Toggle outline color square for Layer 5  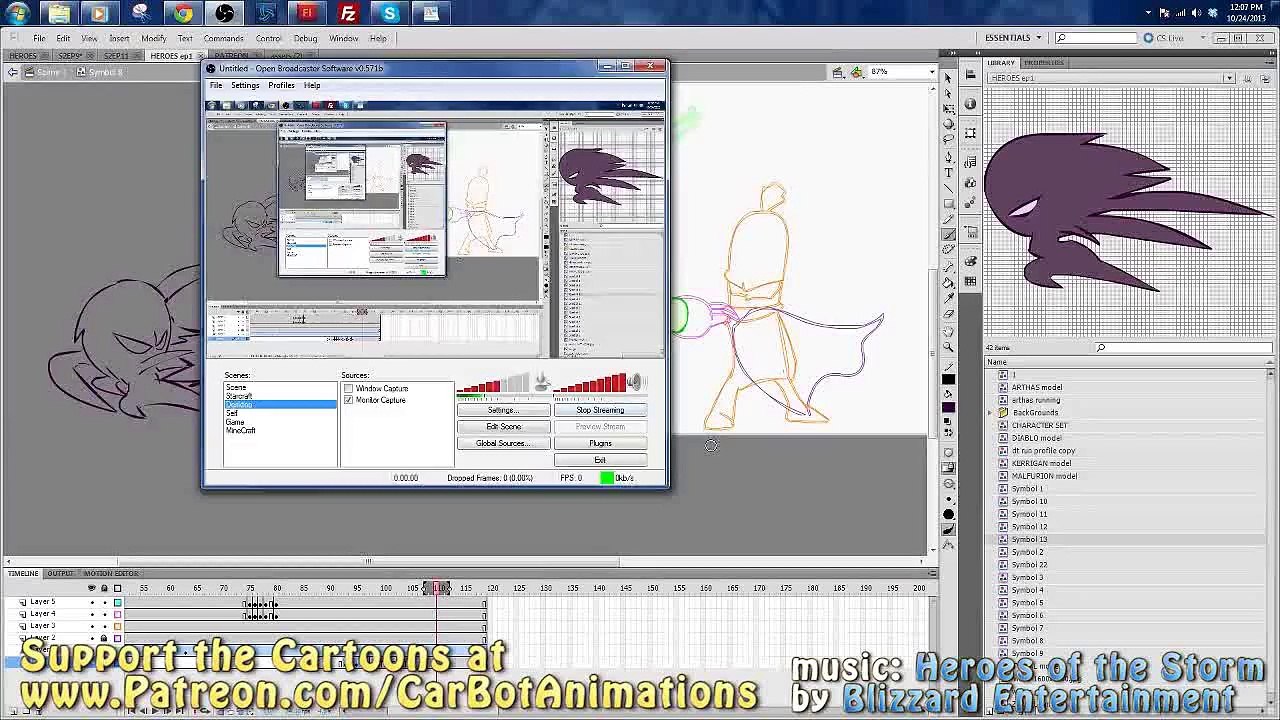click(117, 602)
